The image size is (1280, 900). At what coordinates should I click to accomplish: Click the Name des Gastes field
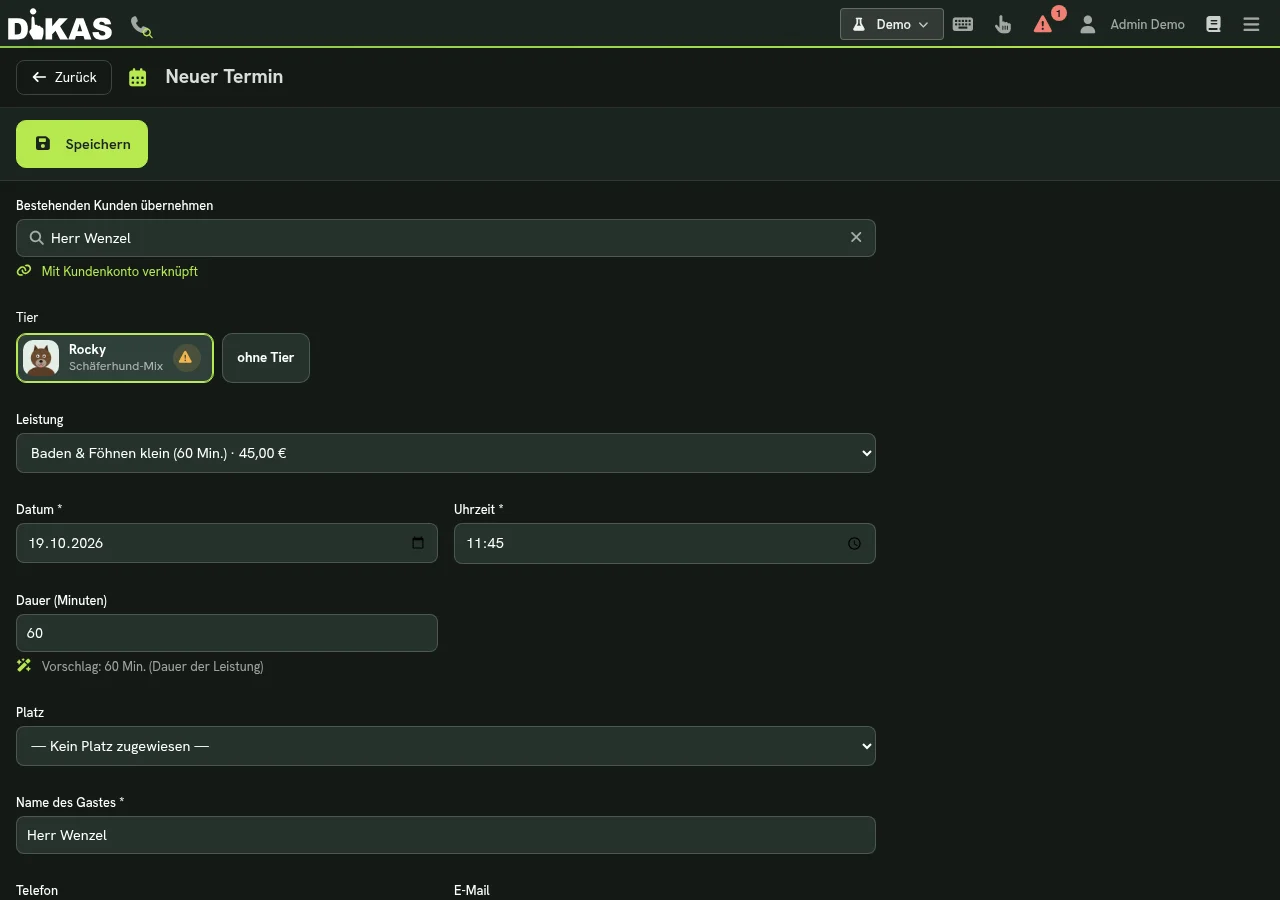(x=446, y=835)
